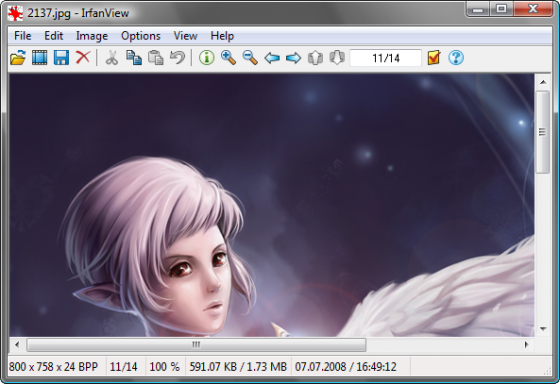560x384 pixels.
Task: Open the Image menu
Action: [92, 36]
